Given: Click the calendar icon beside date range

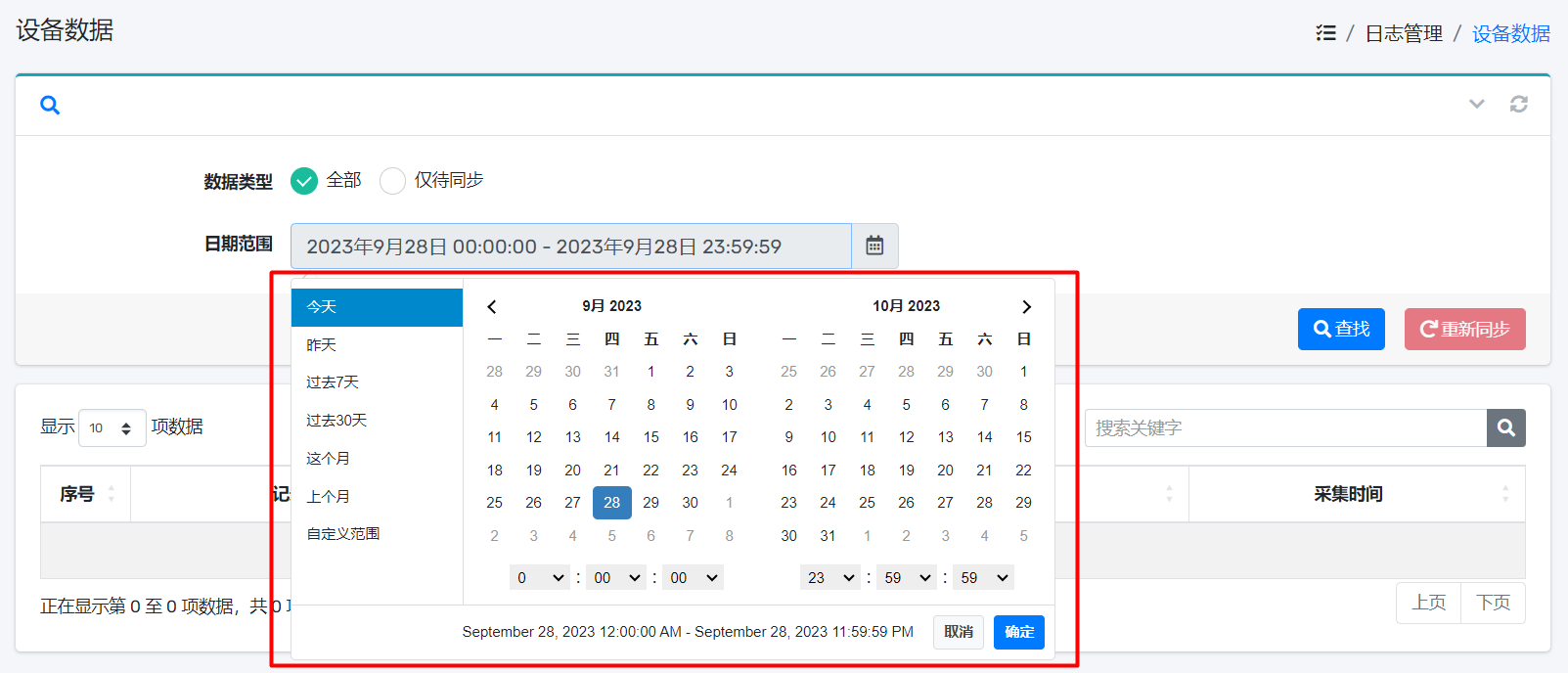Looking at the screenshot, I should 874,246.
